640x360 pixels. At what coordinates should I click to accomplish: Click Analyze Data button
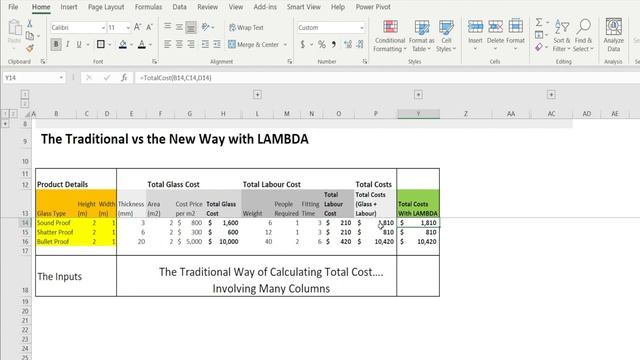(613, 36)
